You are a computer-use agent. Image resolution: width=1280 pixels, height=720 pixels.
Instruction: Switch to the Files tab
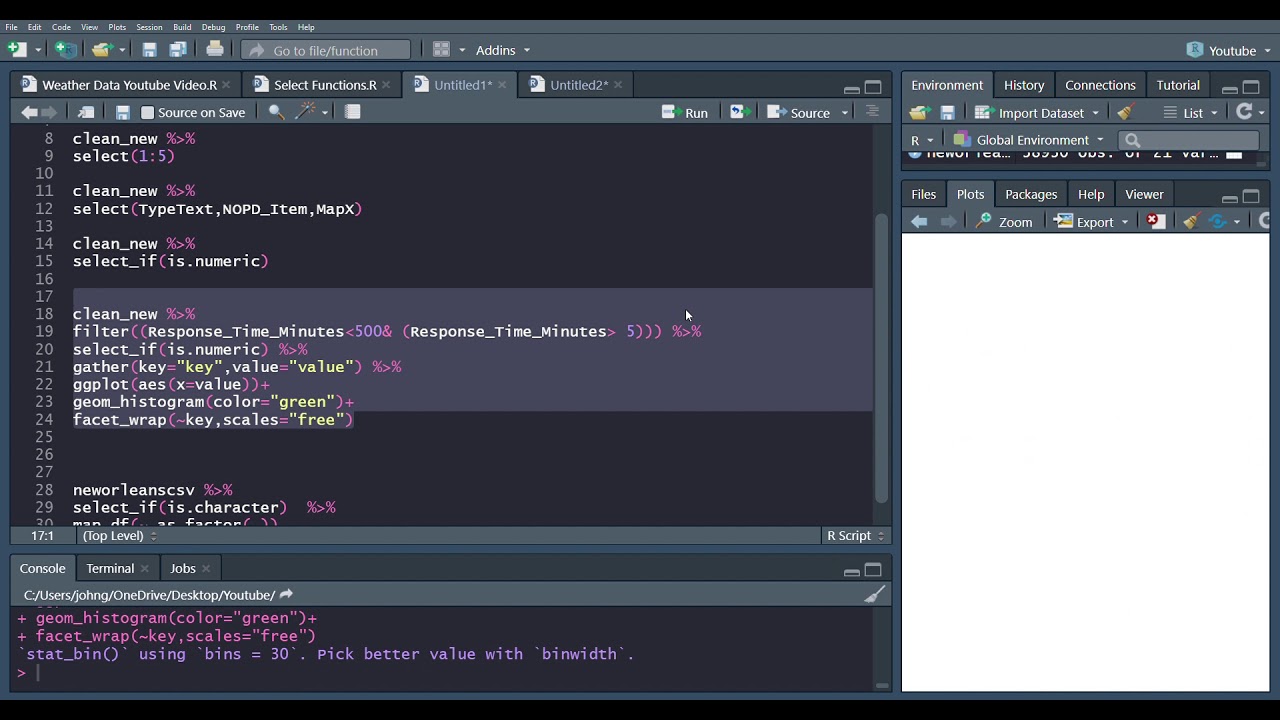[x=924, y=195]
